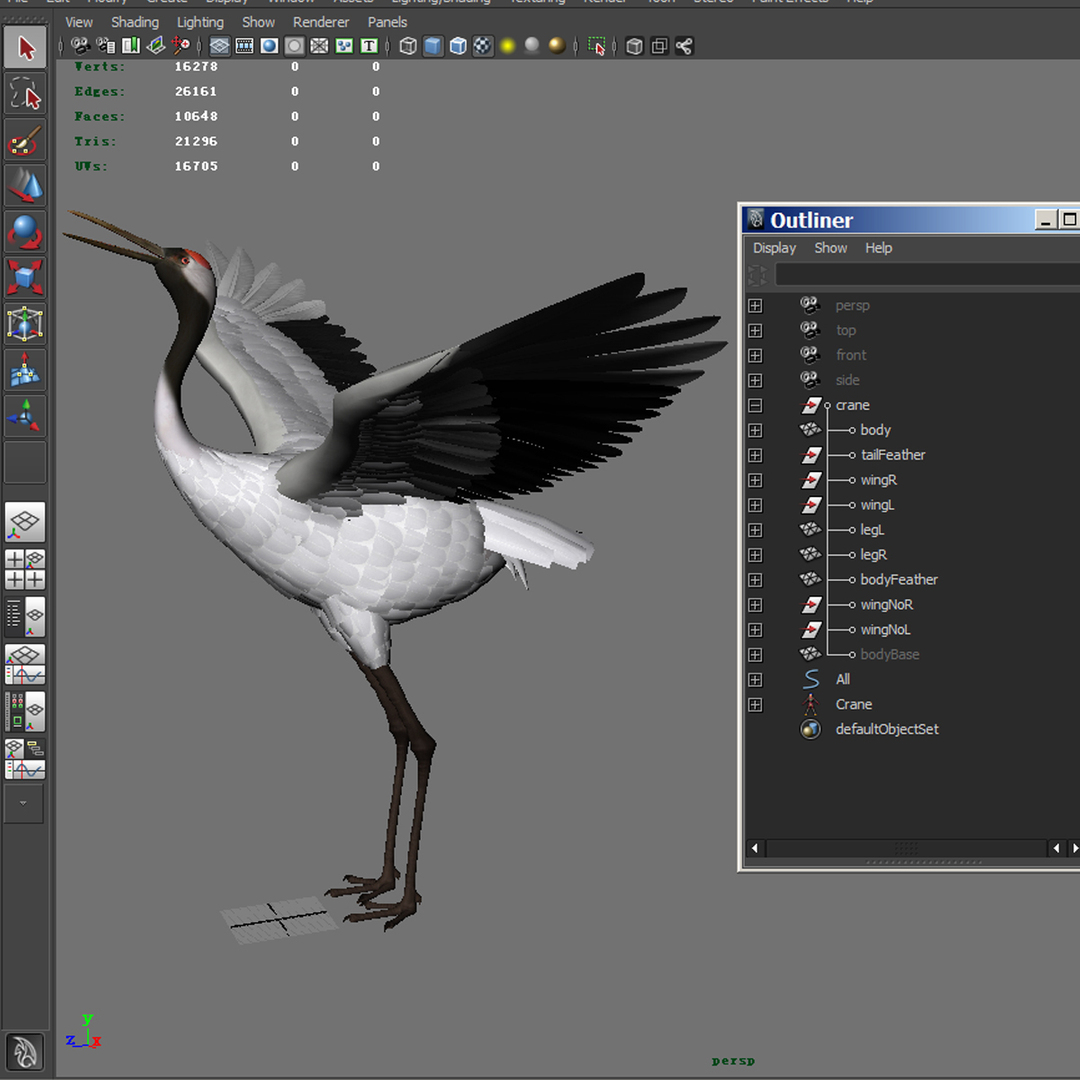Switch to single perspective view layout
1080x1080 pixels.
coord(25,522)
